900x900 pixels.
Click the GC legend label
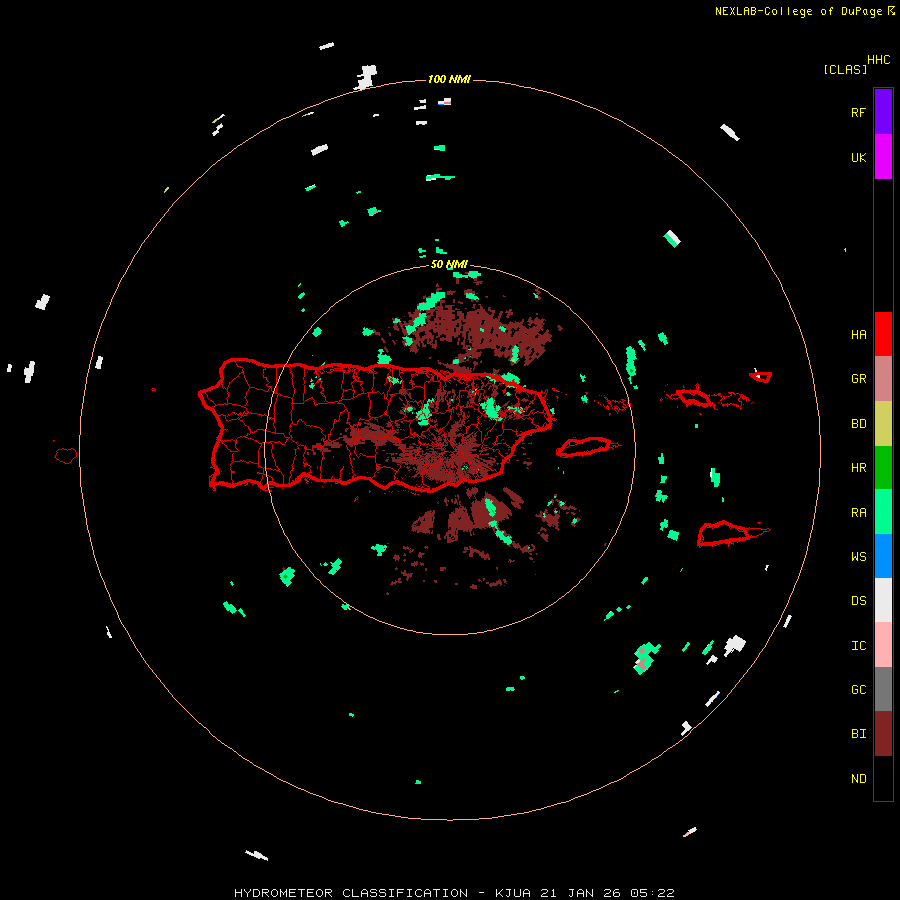tap(858, 690)
